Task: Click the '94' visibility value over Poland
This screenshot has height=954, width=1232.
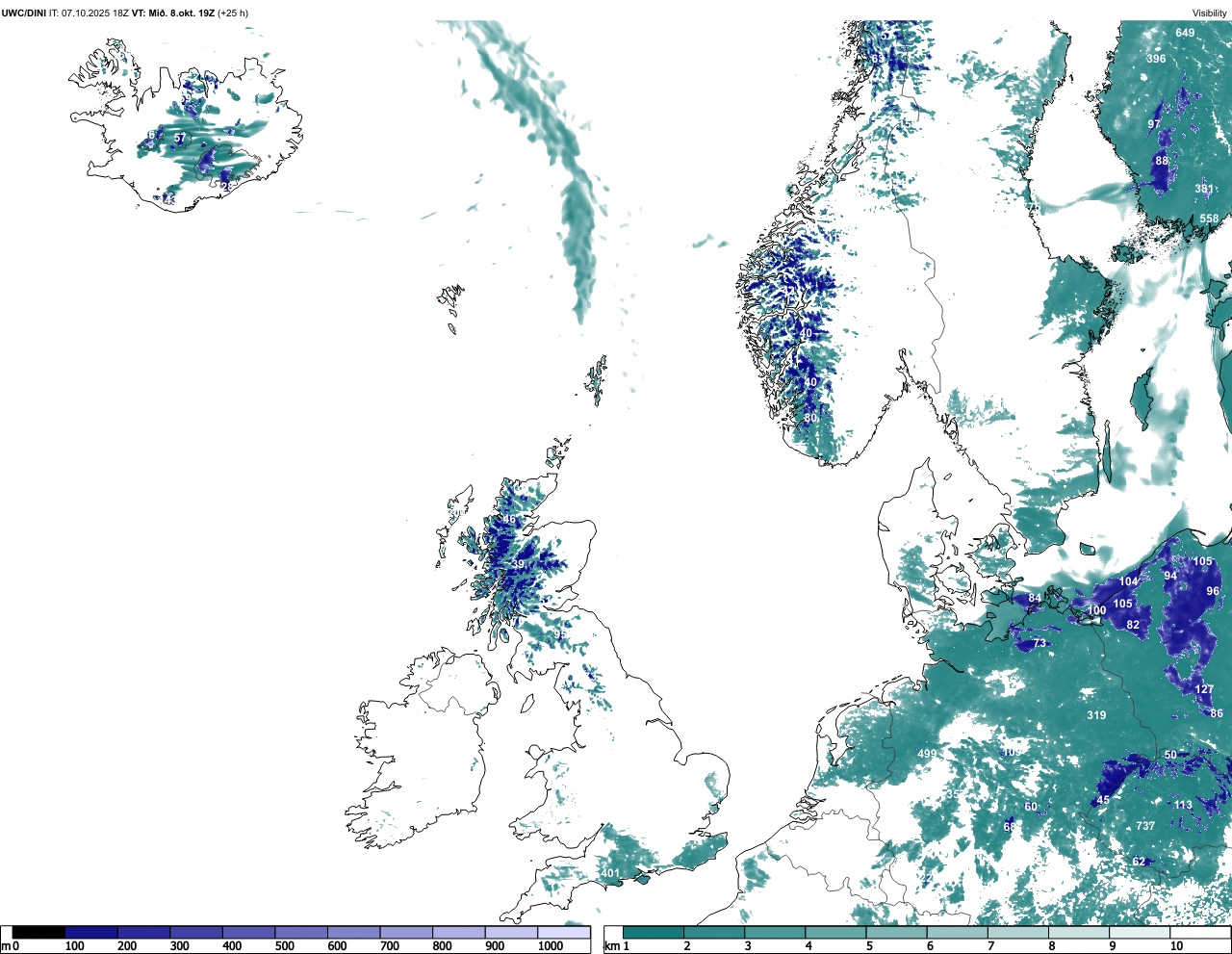Action: click(x=1170, y=577)
